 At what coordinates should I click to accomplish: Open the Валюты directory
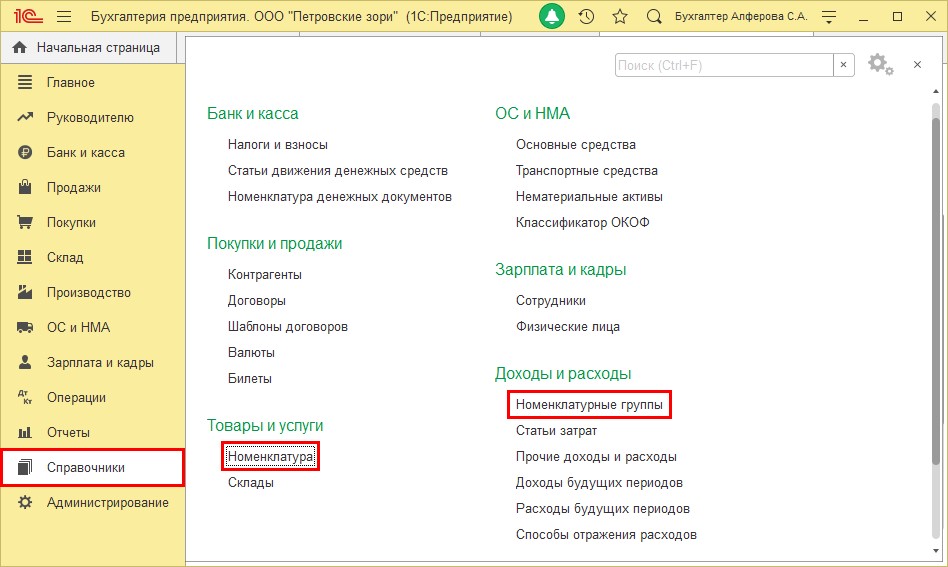(251, 353)
